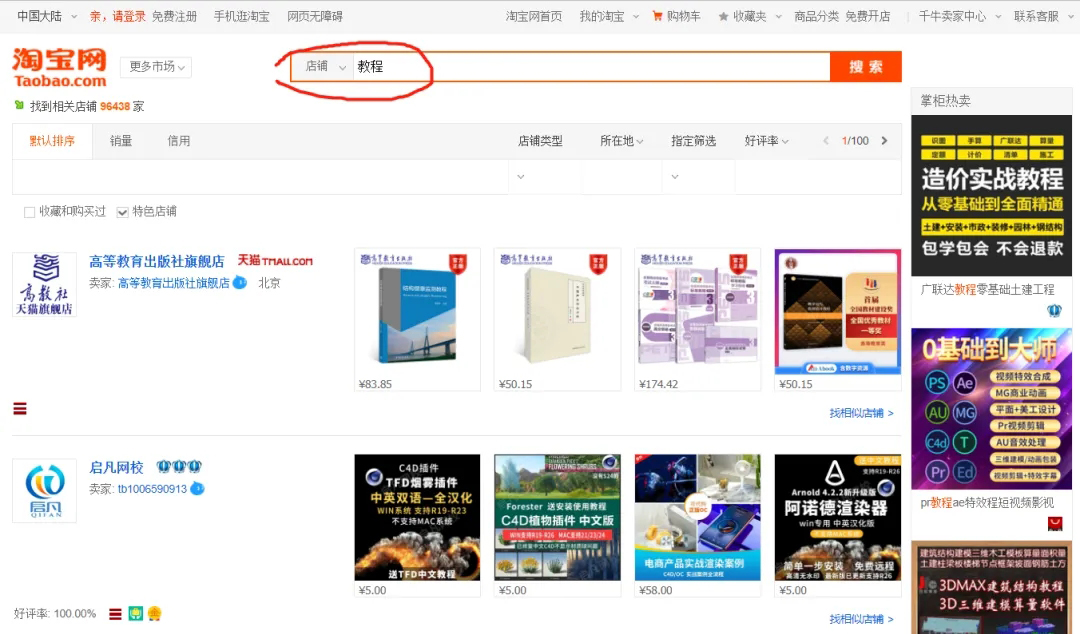Click the 高等教育出版社 store logo
The width and height of the screenshot is (1080, 634).
click(x=45, y=284)
